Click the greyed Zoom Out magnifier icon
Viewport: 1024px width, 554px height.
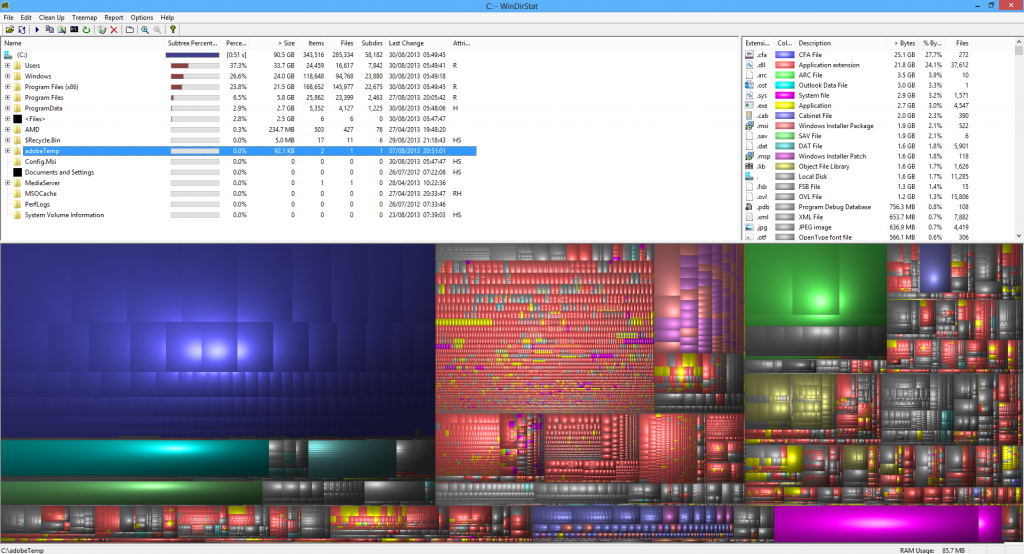point(157,29)
